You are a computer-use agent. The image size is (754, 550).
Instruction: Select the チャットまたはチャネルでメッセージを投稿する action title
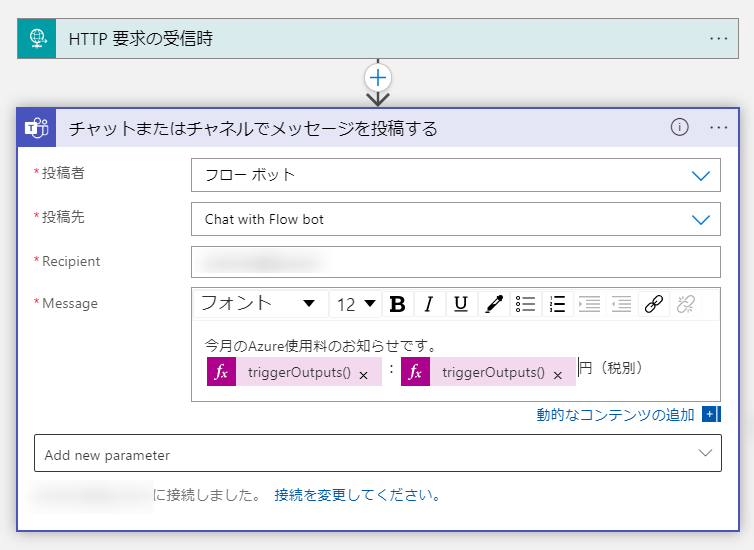click(253, 128)
